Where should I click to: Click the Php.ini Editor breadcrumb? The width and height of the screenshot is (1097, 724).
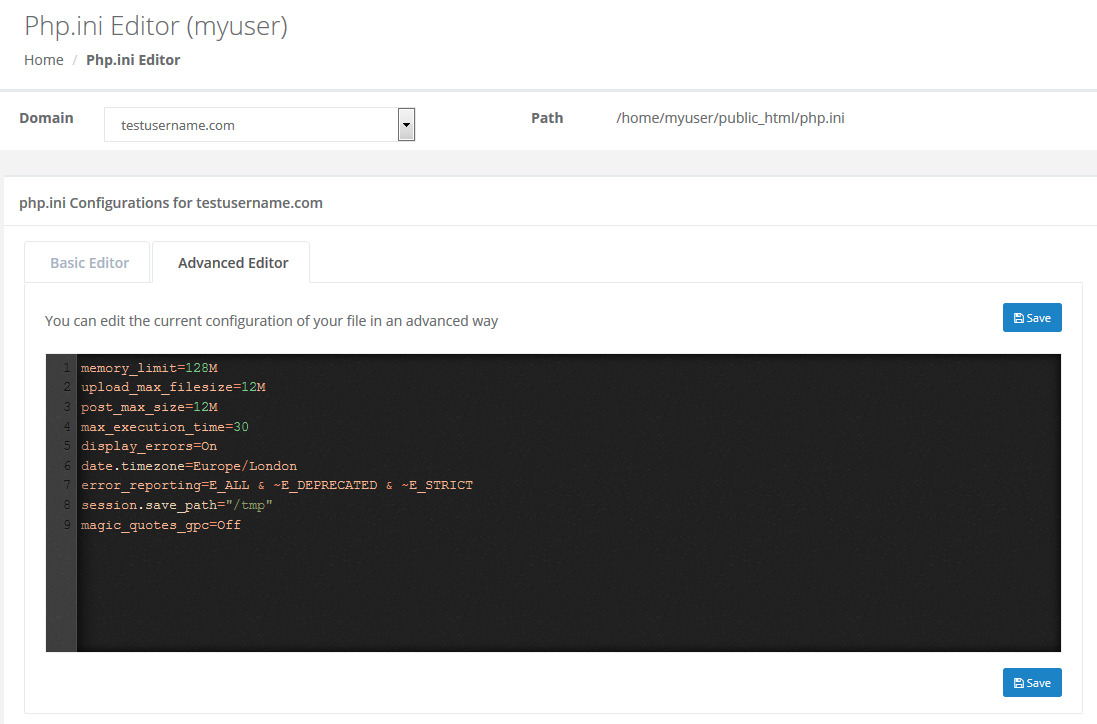tap(133, 60)
